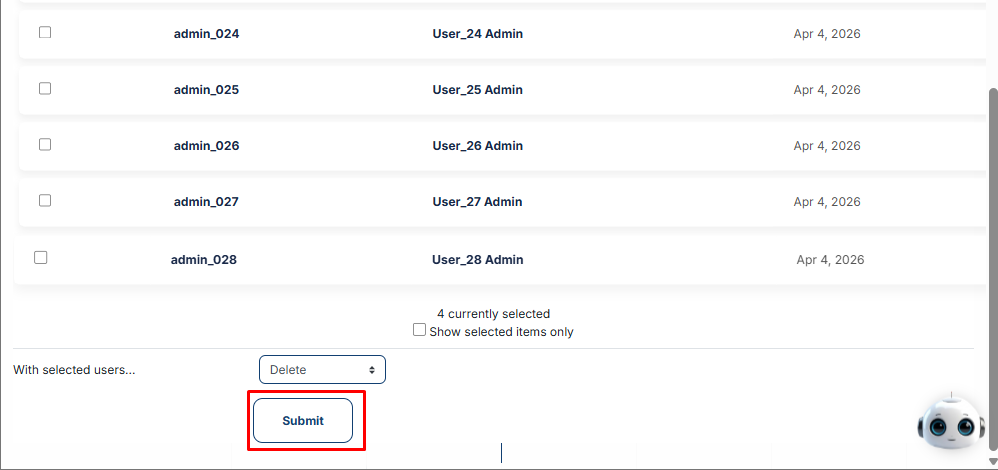Check the admin_026 user checkbox
Viewport: 998px width, 470px height.
[45, 145]
